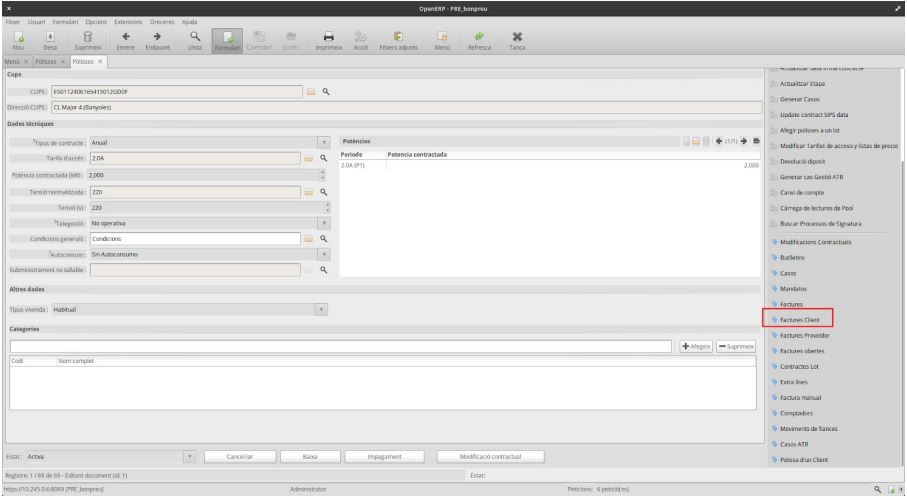Go to next record in Potències
The width and height of the screenshot is (907, 496).
(744, 142)
